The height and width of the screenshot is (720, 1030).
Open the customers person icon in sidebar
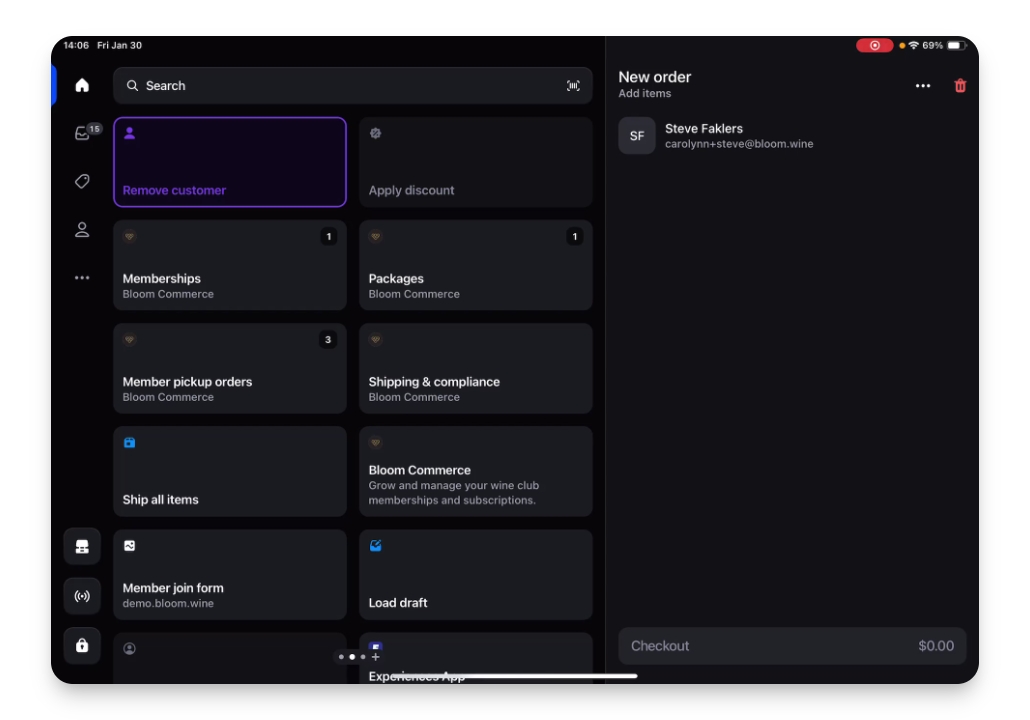[81, 229]
